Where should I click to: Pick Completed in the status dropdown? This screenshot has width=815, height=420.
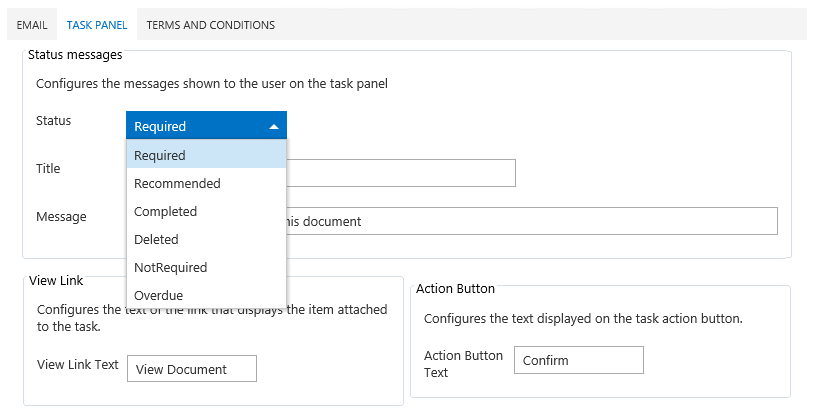click(206, 211)
